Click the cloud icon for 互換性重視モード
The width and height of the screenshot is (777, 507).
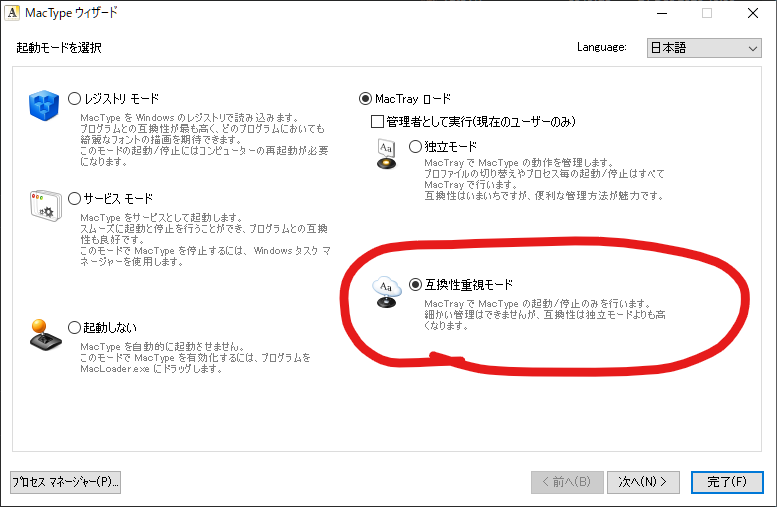point(387,290)
